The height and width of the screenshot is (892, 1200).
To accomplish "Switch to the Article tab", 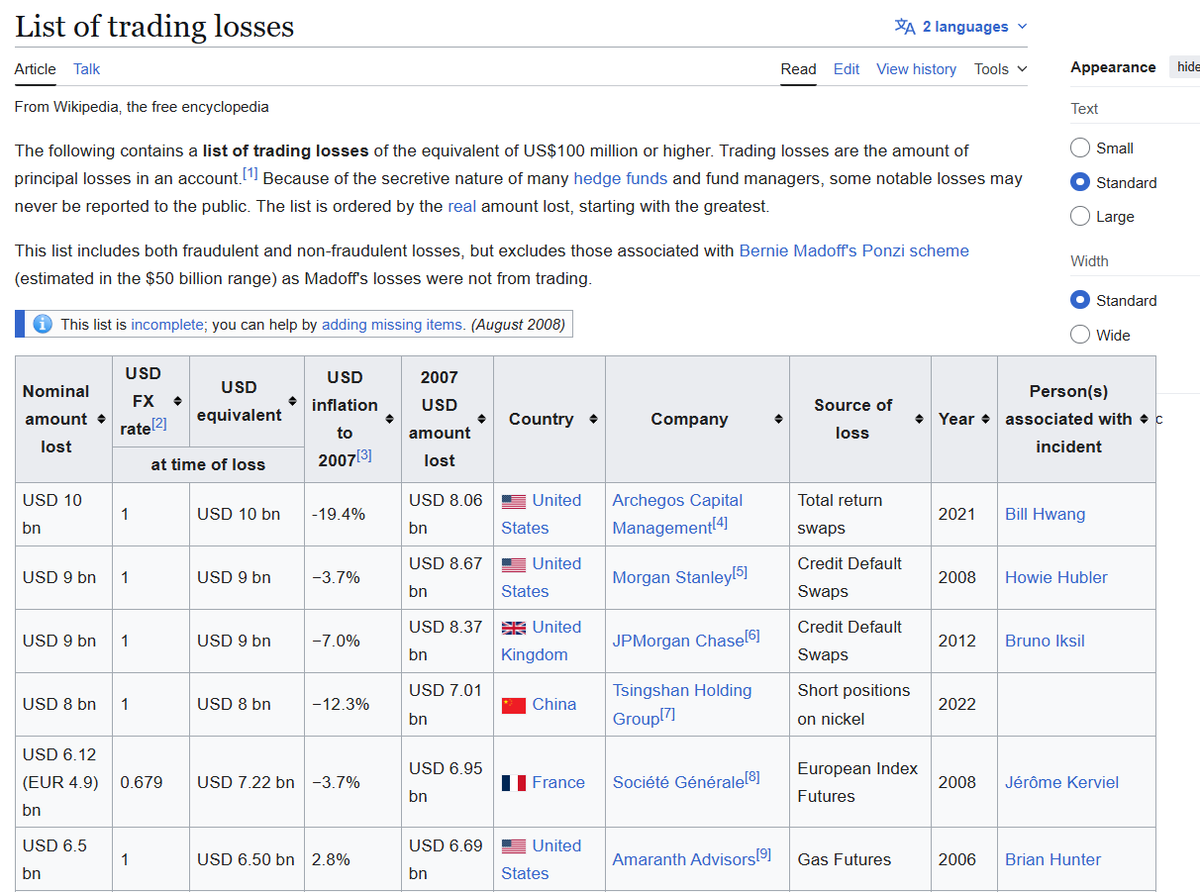I will [35, 69].
